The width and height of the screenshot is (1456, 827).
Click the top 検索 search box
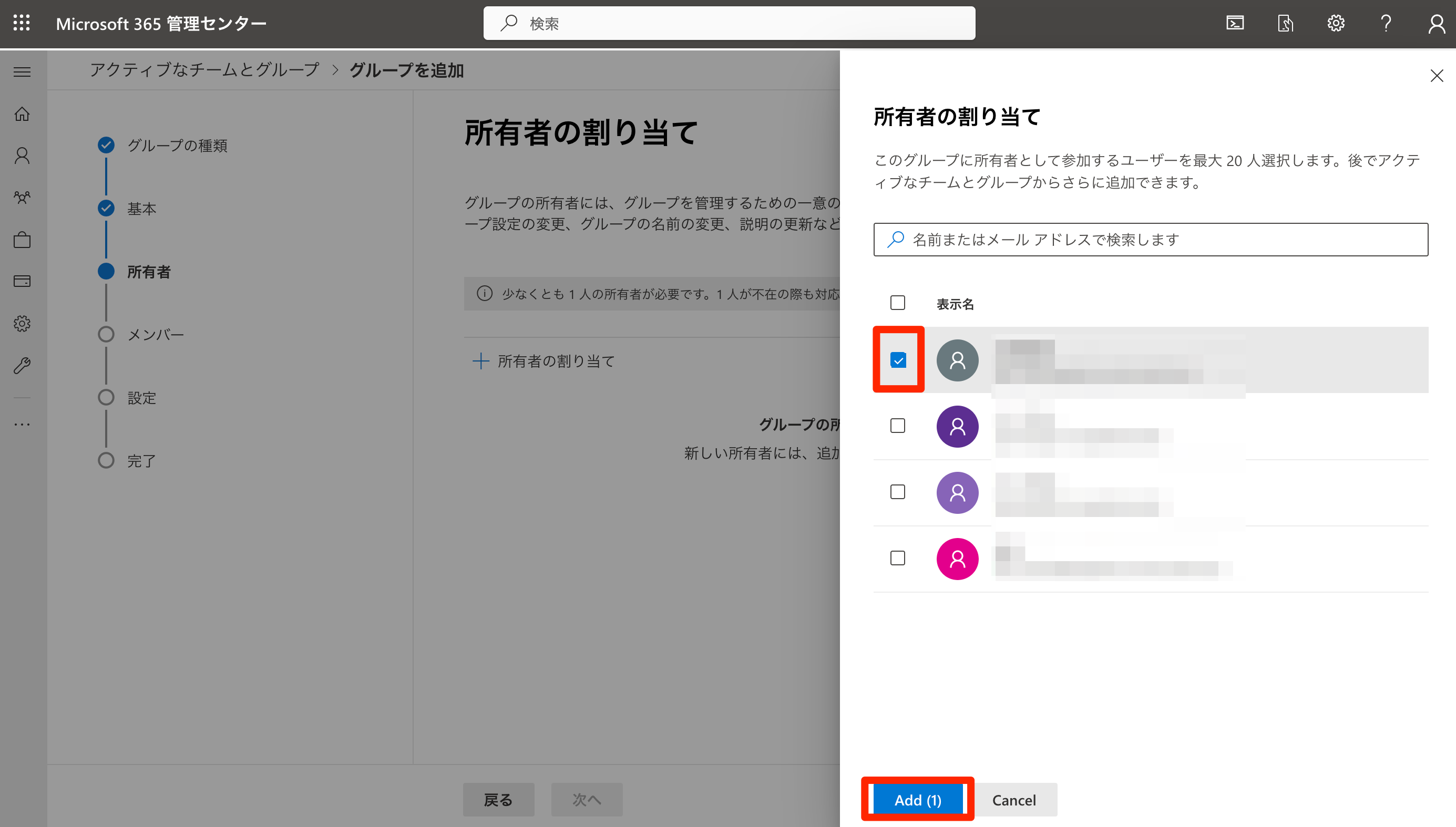(729, 23)
